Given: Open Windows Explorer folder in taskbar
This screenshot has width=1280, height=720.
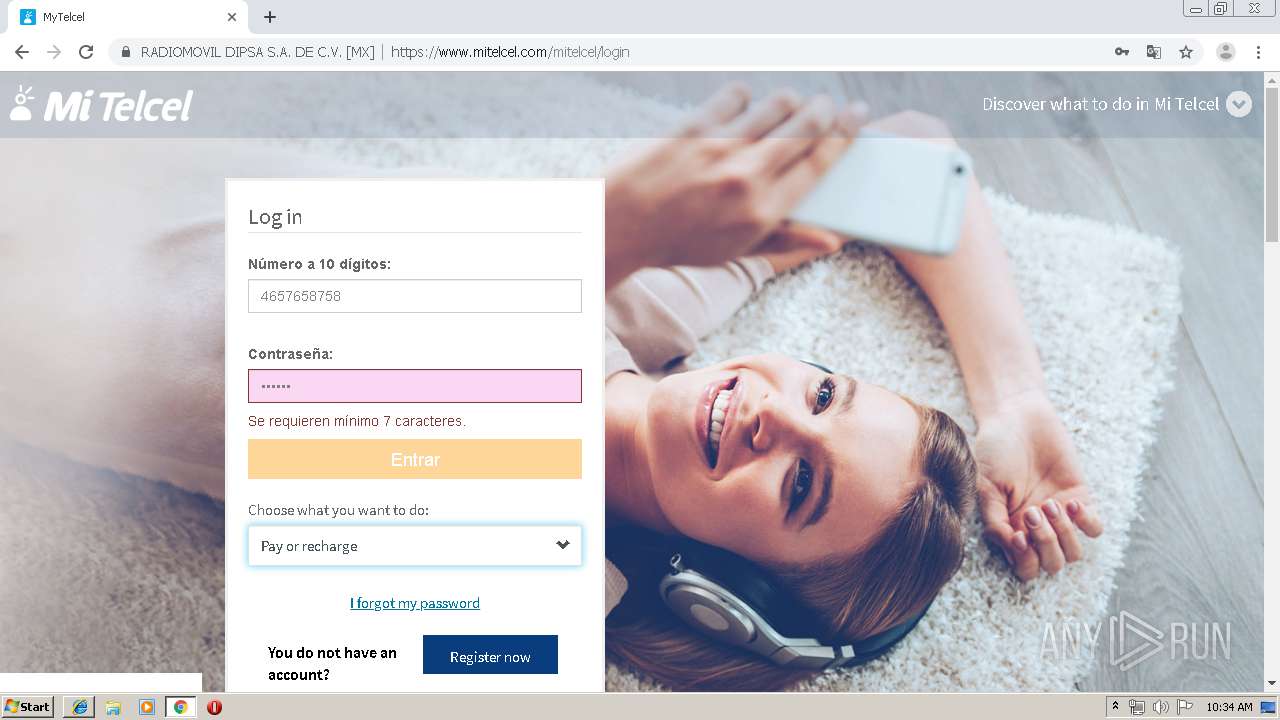Looking at the screenshot, I should point(113,707).
